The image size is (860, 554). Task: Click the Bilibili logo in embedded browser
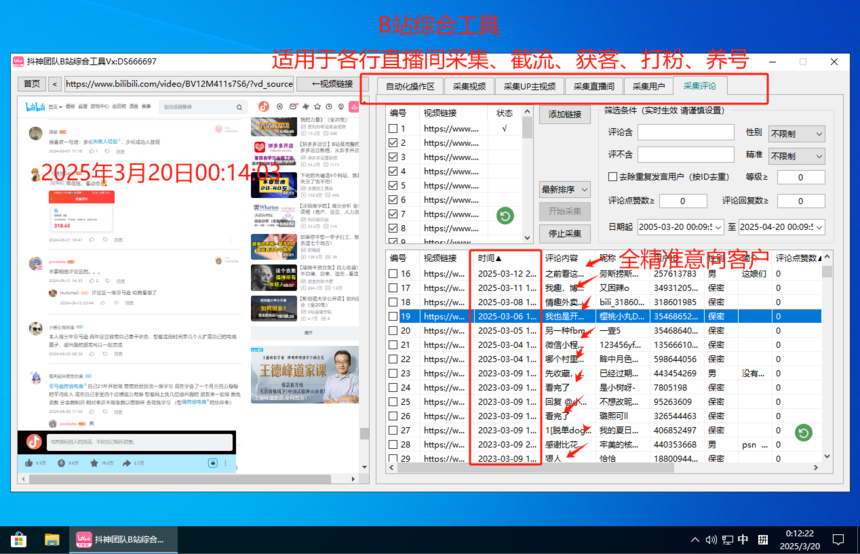[35, 107]
